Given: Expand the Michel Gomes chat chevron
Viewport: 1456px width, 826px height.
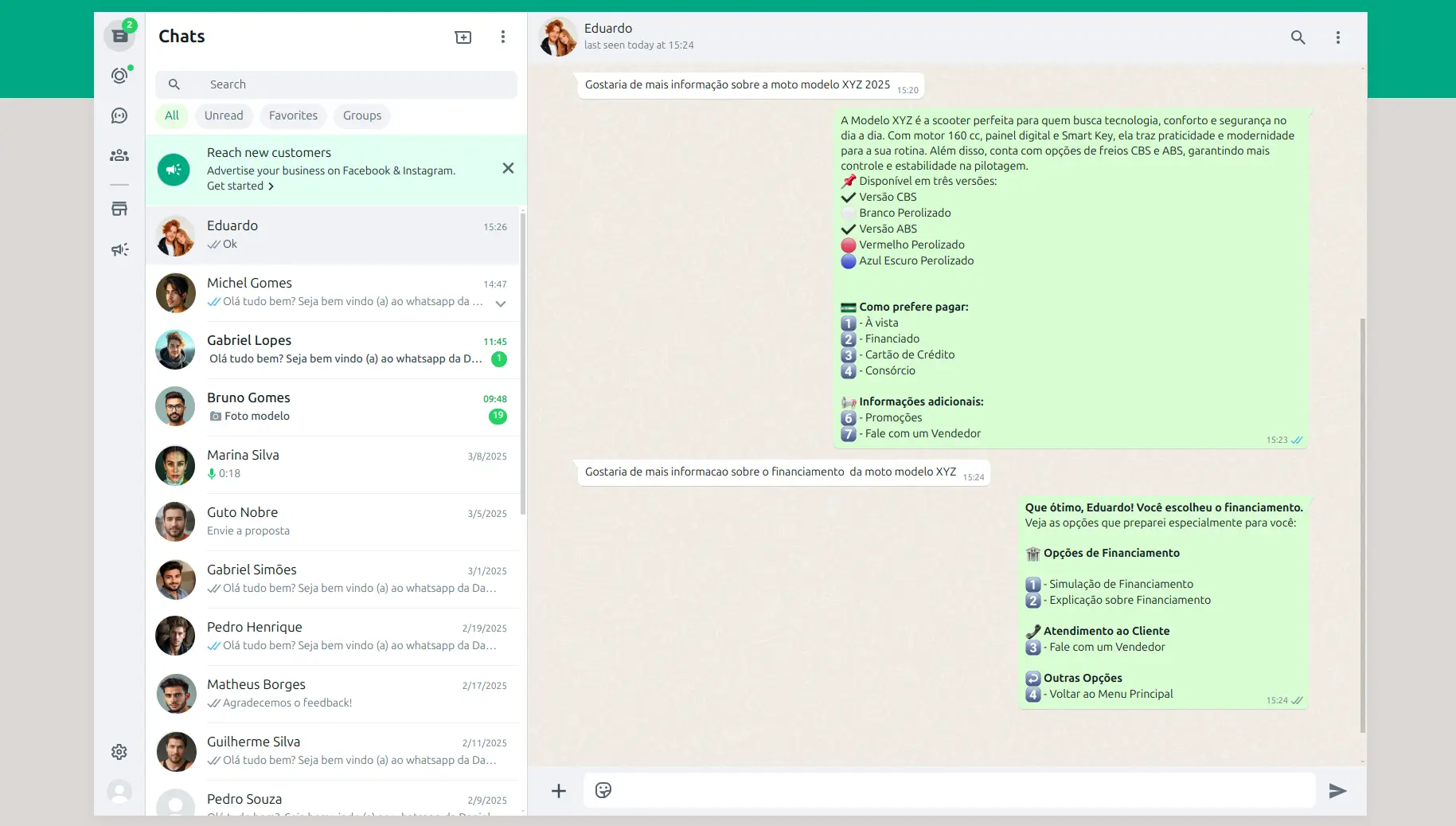Looking at the screenshot, I should click(501, 303).
